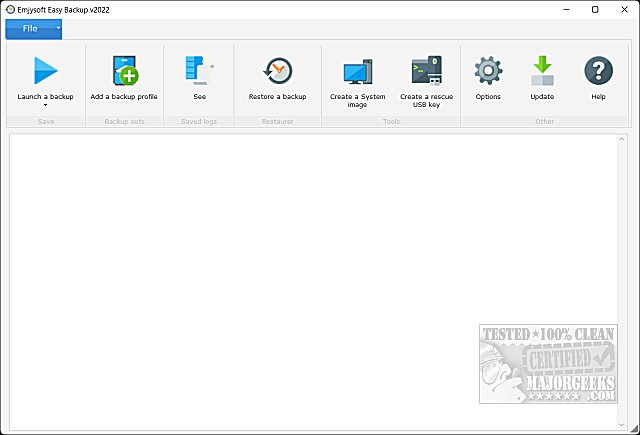Open the Launch a backup dropdown arrow
640x435 pixels.
coord(45,105)
